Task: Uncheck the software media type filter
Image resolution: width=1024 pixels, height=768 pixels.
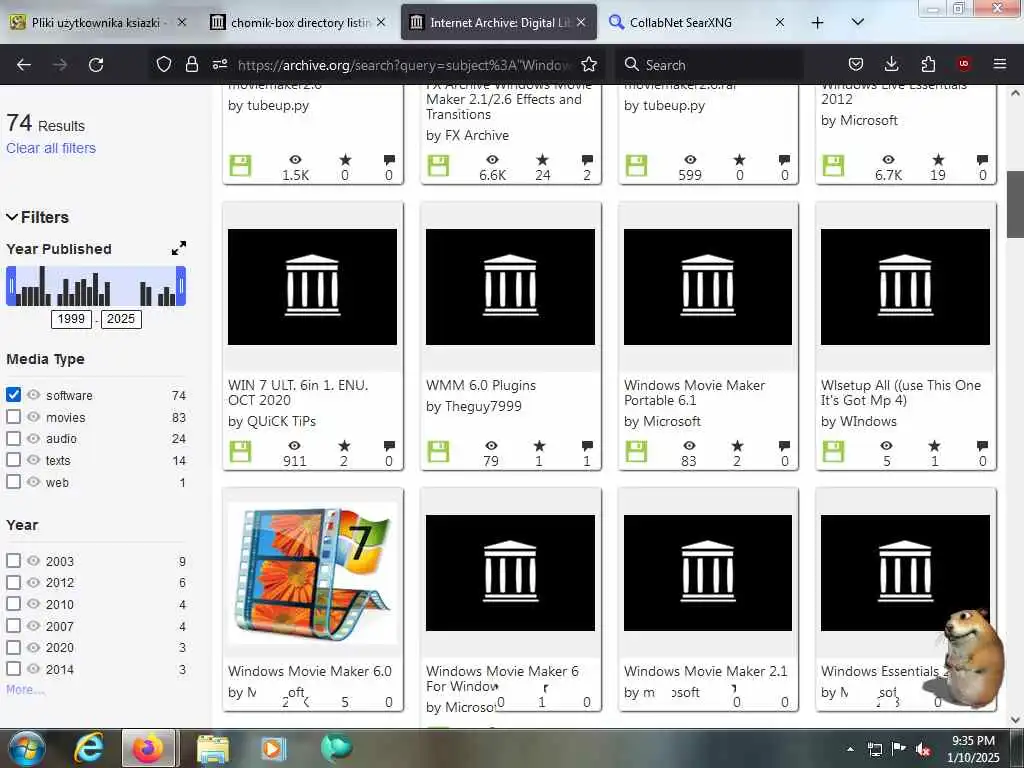Action: pos(13,394)
